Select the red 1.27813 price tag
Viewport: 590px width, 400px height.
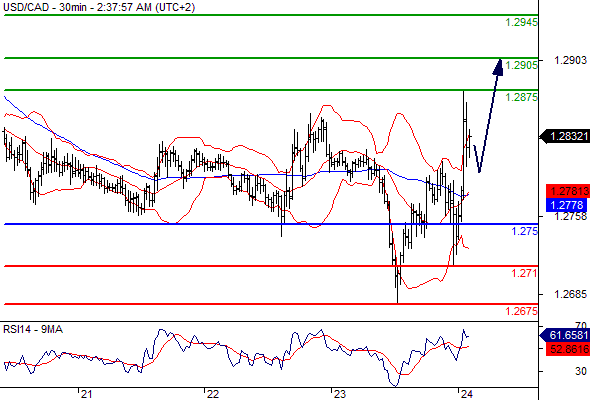click(568, 191)
